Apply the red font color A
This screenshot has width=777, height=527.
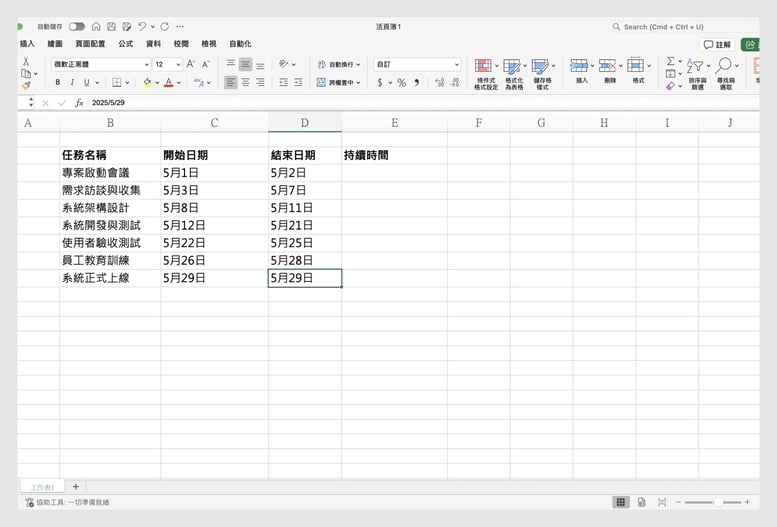pyautogui.click(x=169, y=82)
